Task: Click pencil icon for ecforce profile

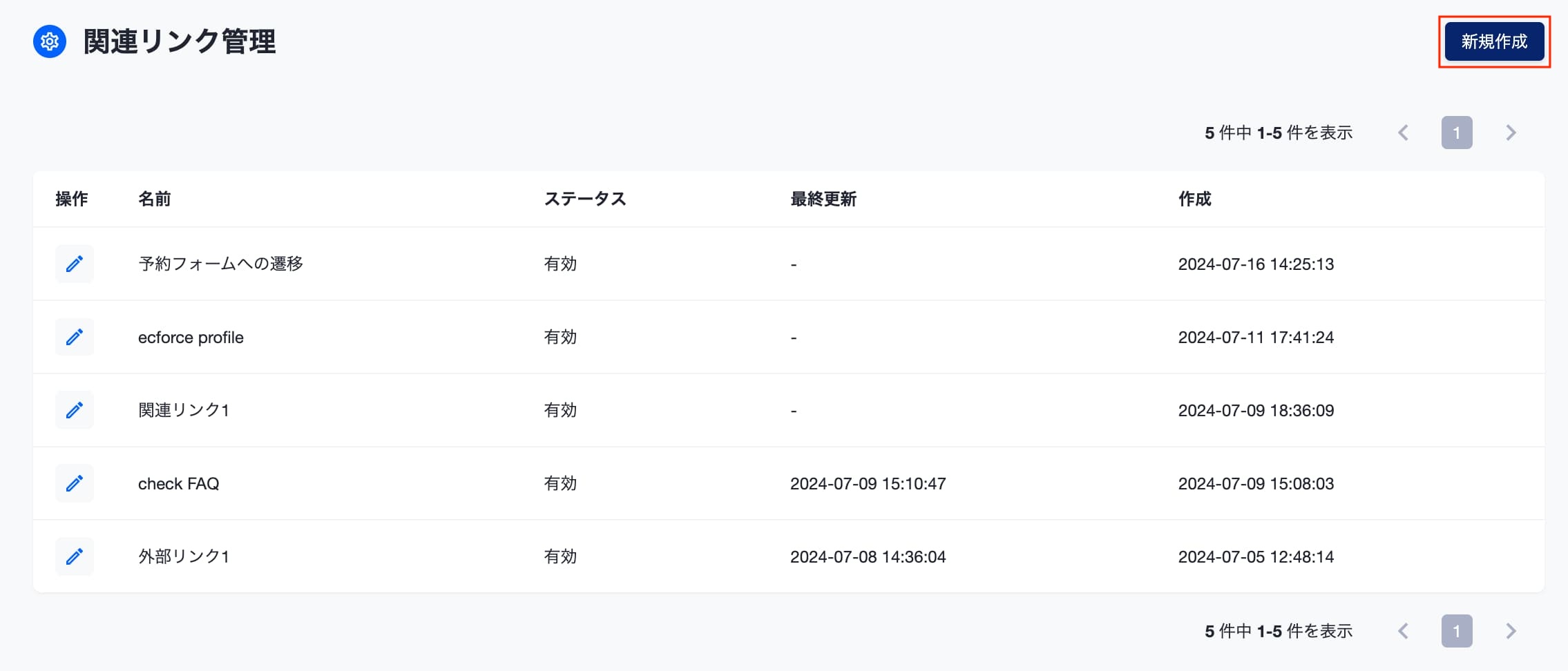Action: click(75, 337)
